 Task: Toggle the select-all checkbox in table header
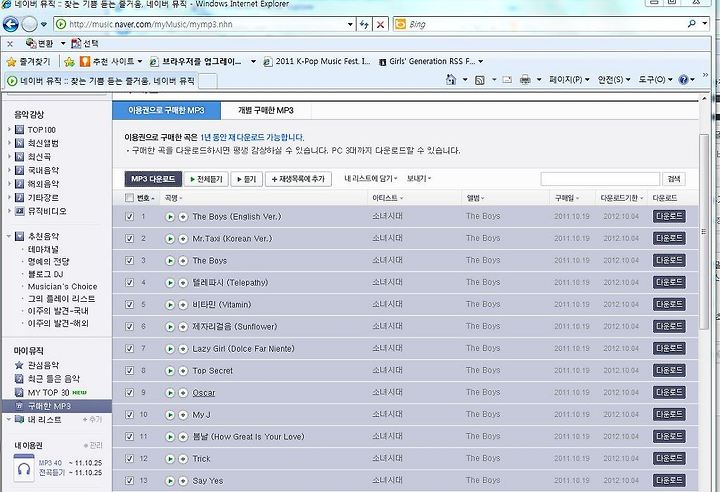(x=129, y=198)
